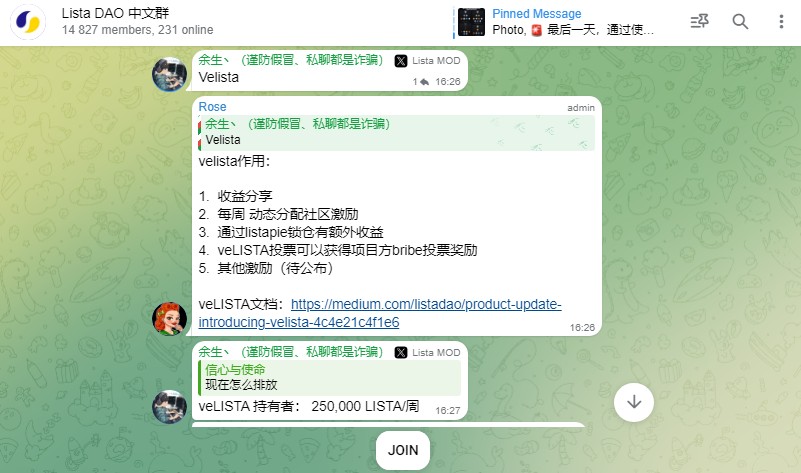Screen dimensions: 801x473
Task: Jump to the quoted Velista reply in Rose's message
Action: coord(396,132)
